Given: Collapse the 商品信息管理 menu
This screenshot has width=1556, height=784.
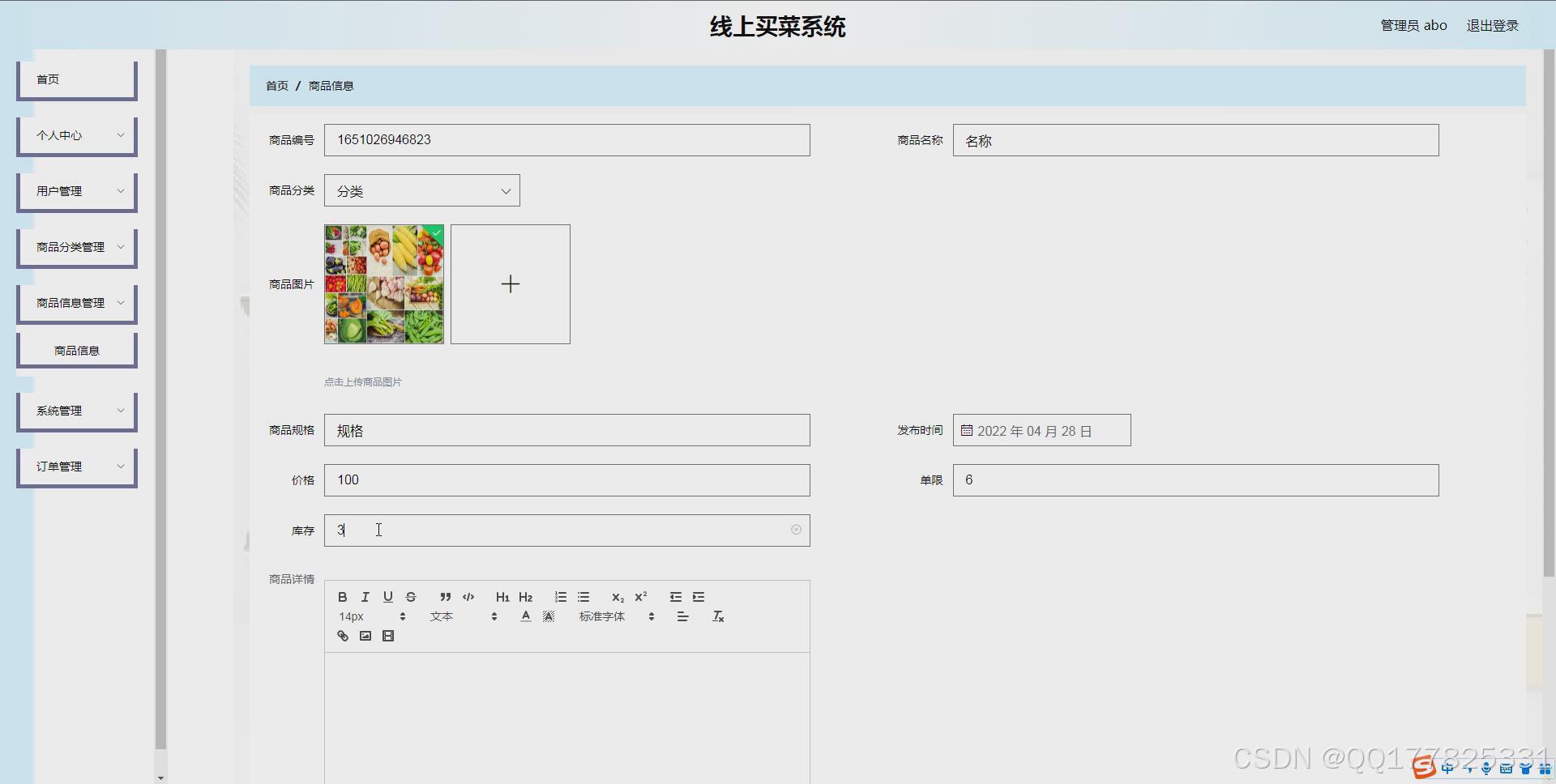Looking at the screenshot, I should (x=77, y=304).
